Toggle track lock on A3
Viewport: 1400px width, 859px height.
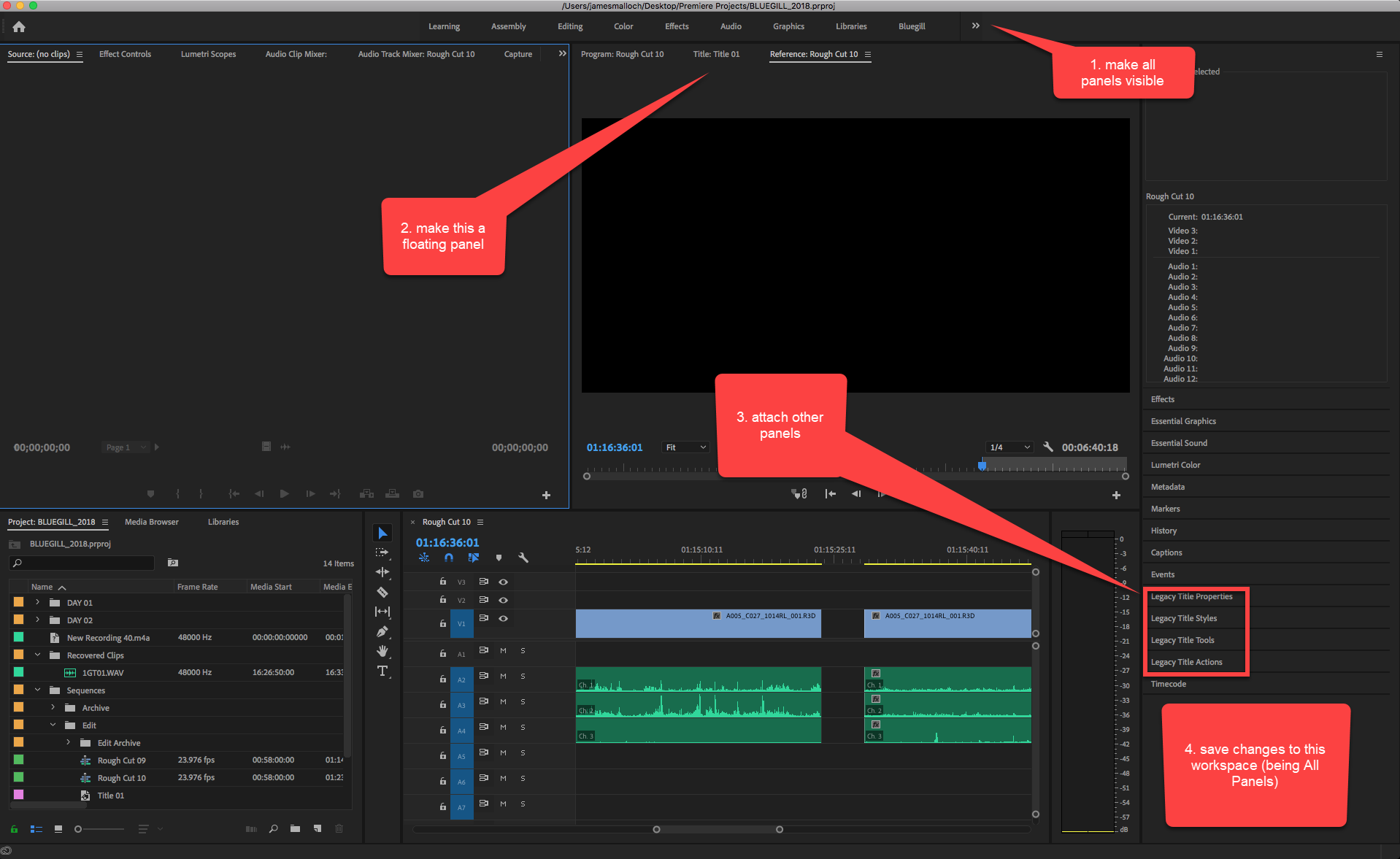[442, 704]
